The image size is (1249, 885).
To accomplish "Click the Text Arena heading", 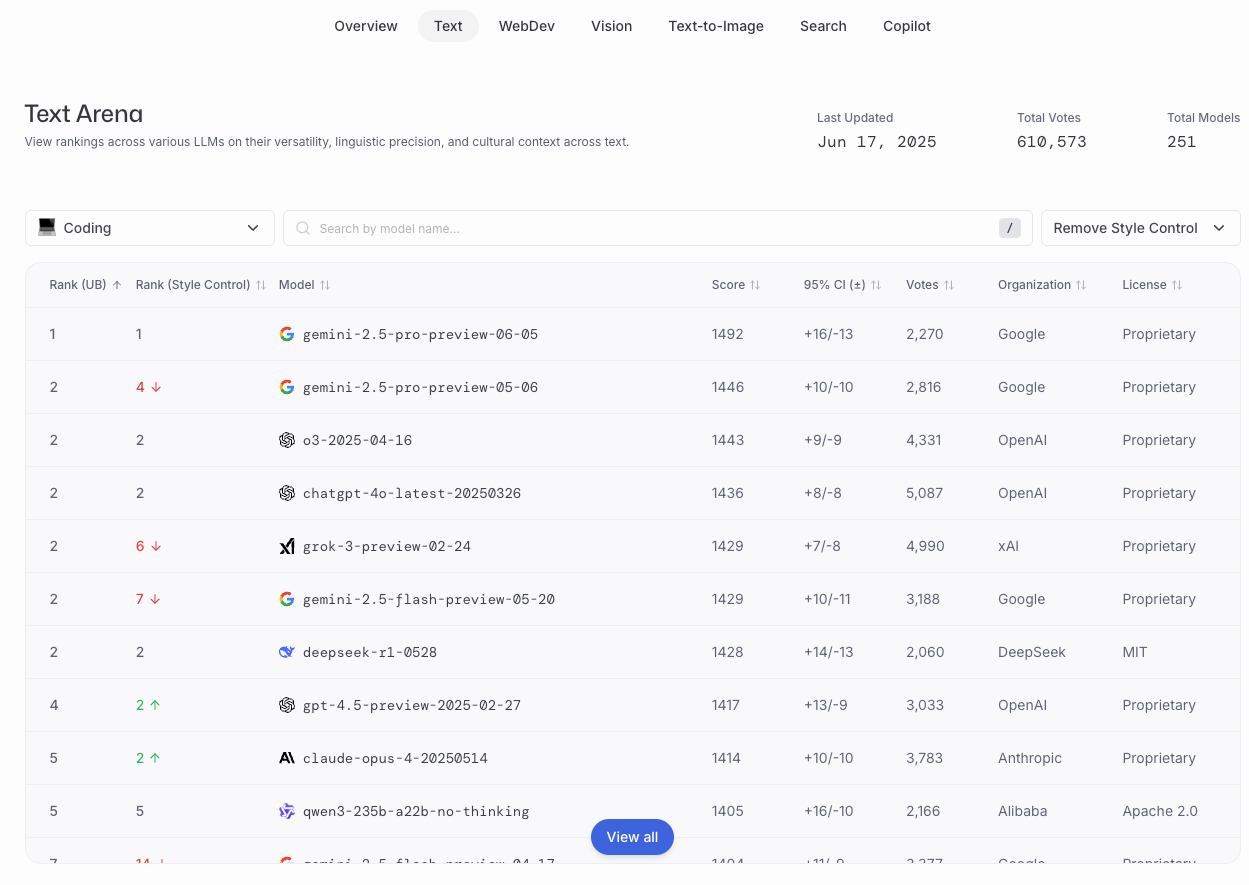I will click(x=84, y=114).
